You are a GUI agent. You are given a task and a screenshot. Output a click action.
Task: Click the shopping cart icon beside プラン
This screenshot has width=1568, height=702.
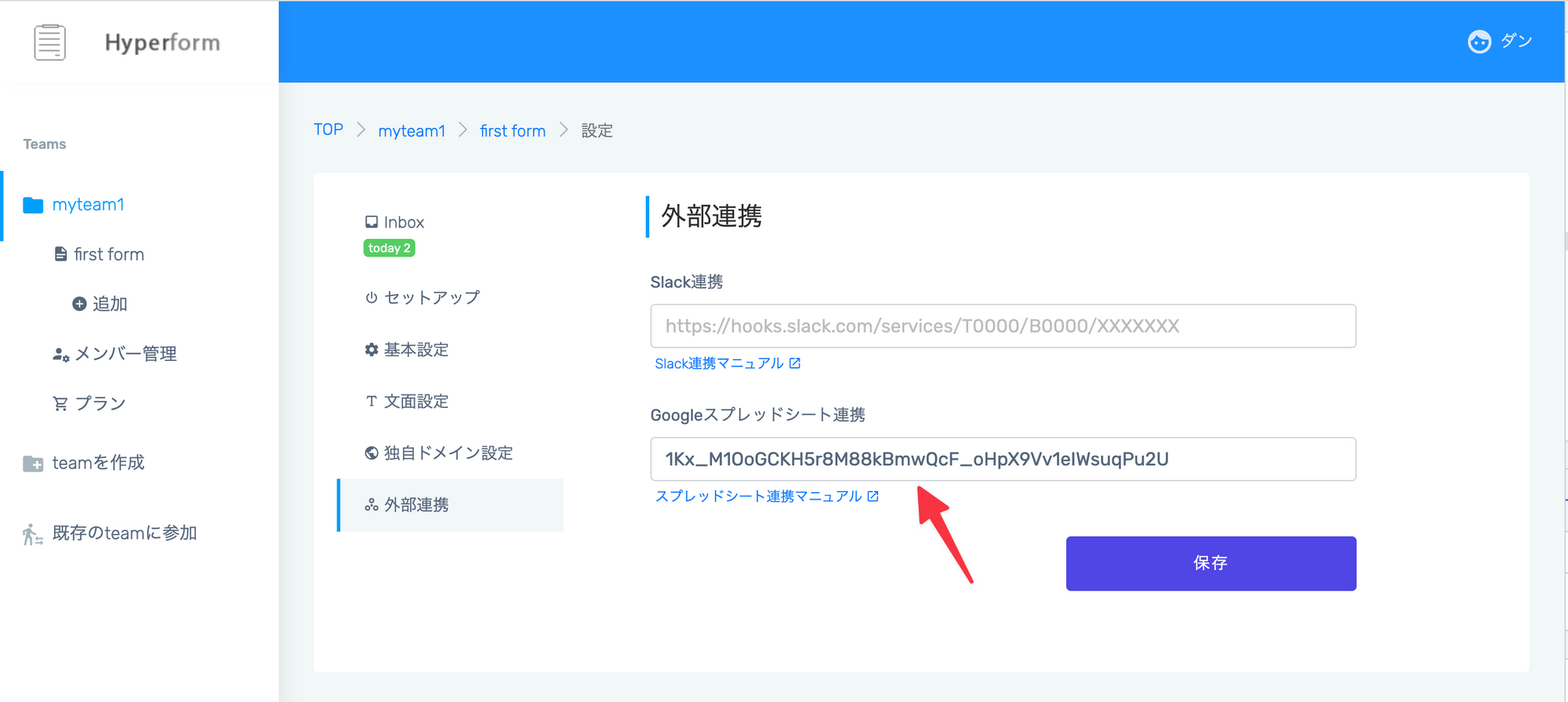[60, 404]
